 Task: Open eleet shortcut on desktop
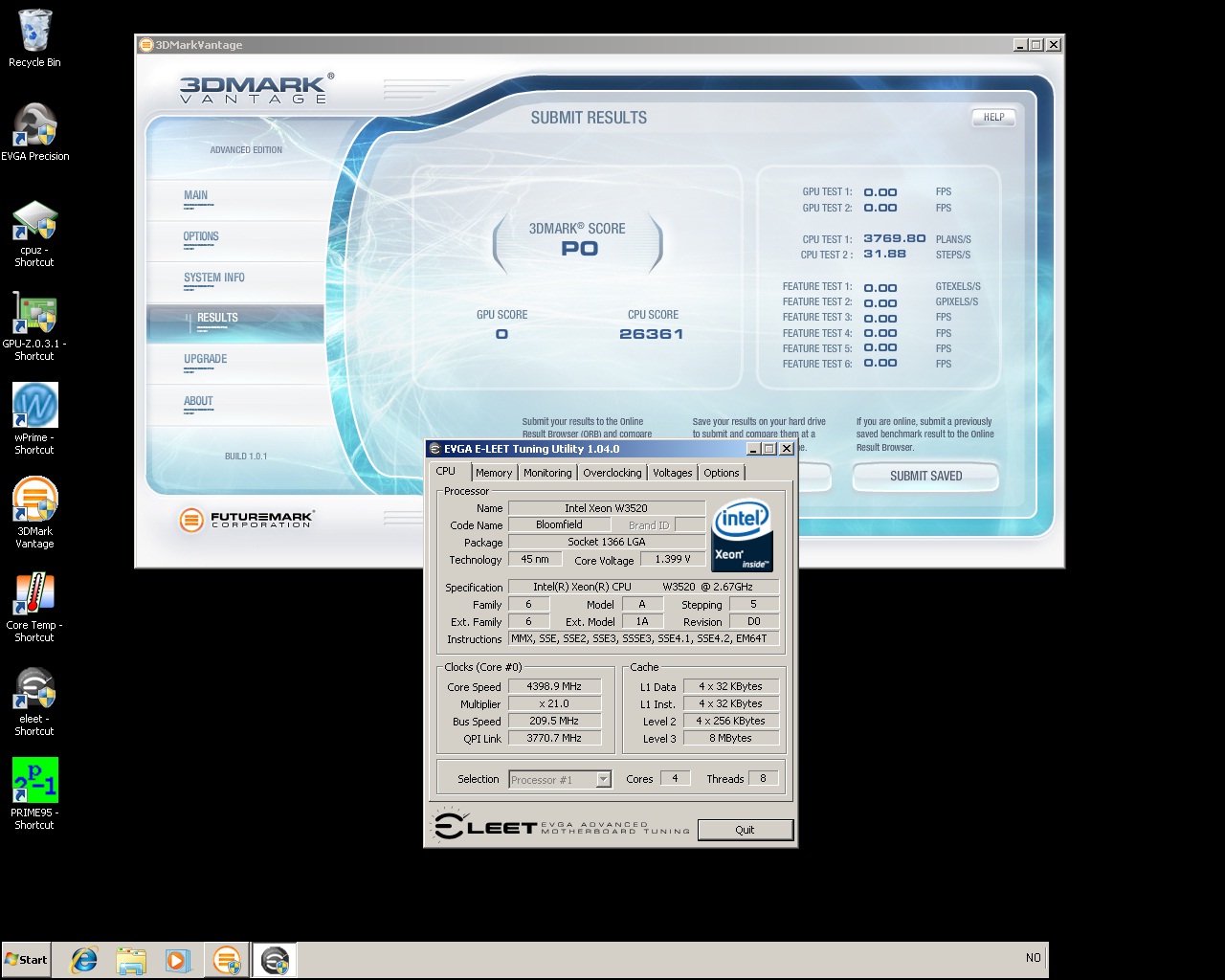tap(34, 701)
